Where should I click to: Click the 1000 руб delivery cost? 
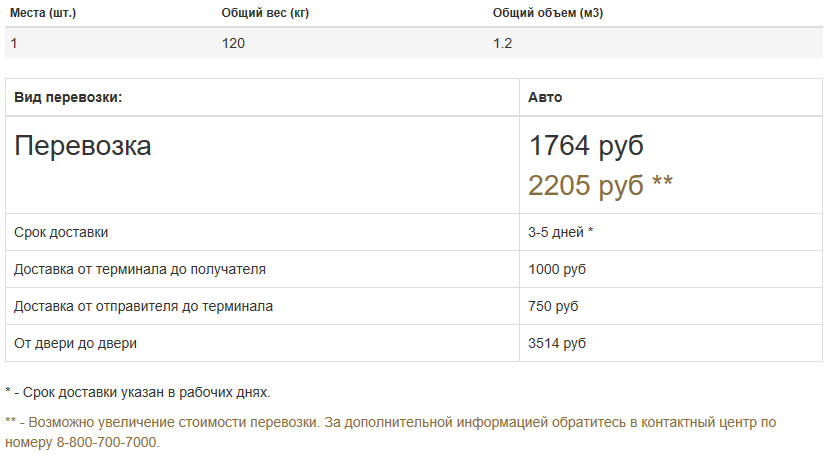click(557, 269)
